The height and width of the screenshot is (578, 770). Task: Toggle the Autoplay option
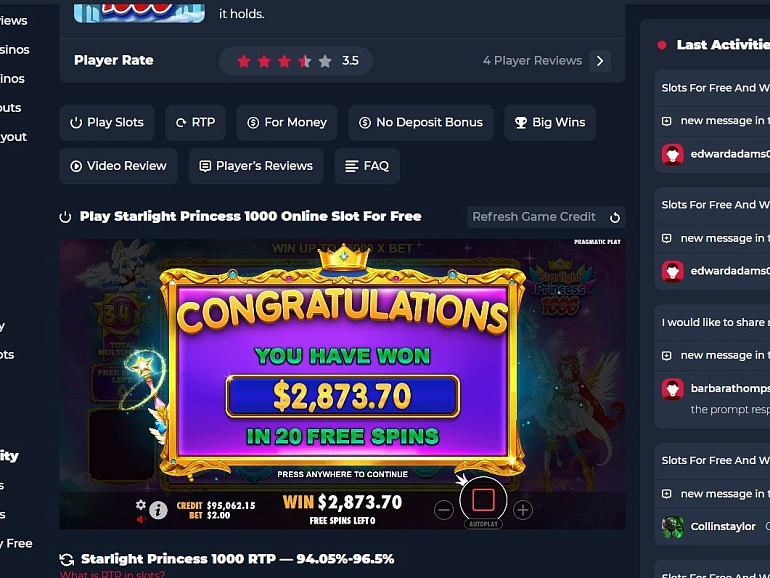tap(483, 524)
